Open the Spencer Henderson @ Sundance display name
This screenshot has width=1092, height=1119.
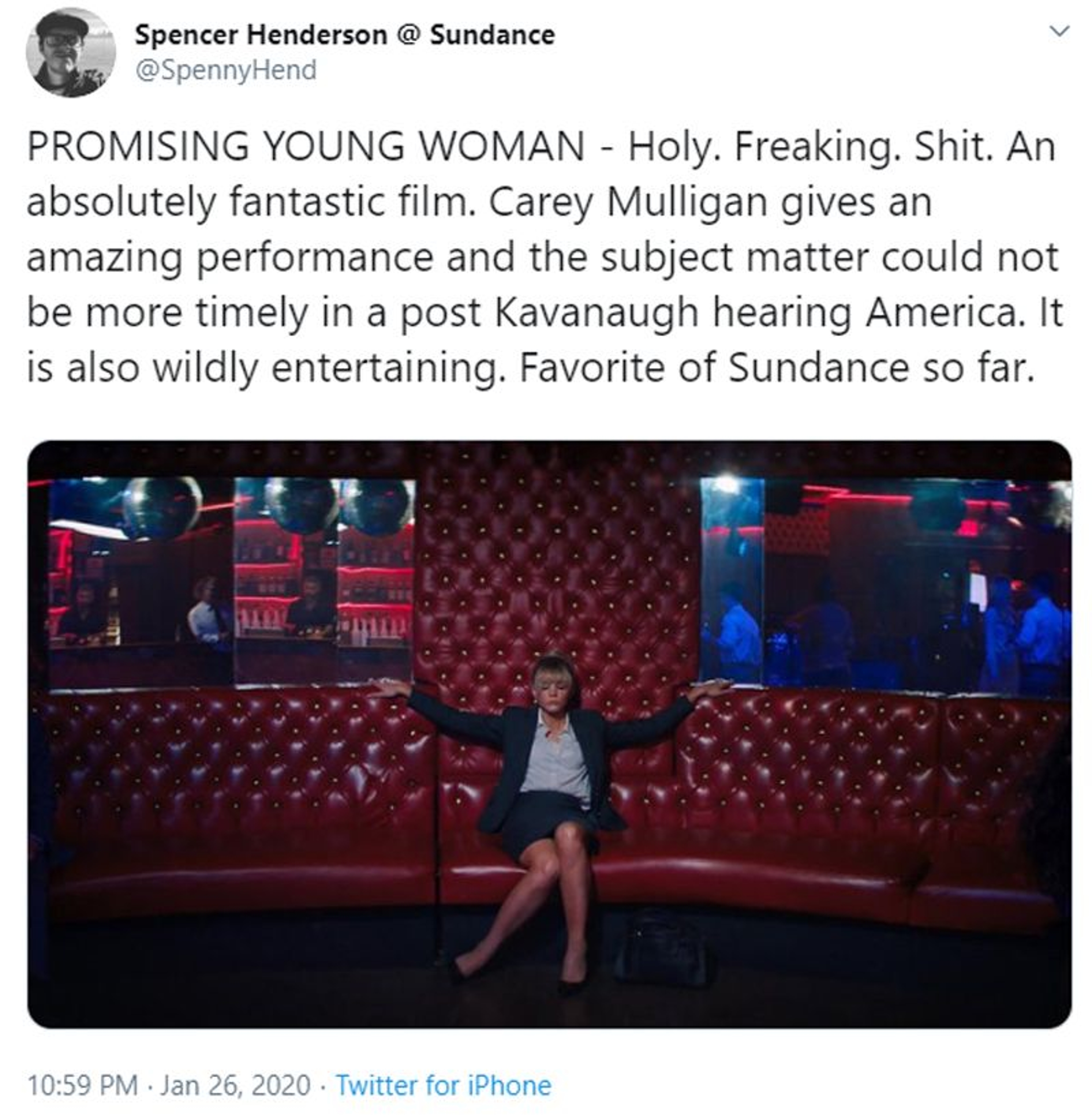coord(345,35)
